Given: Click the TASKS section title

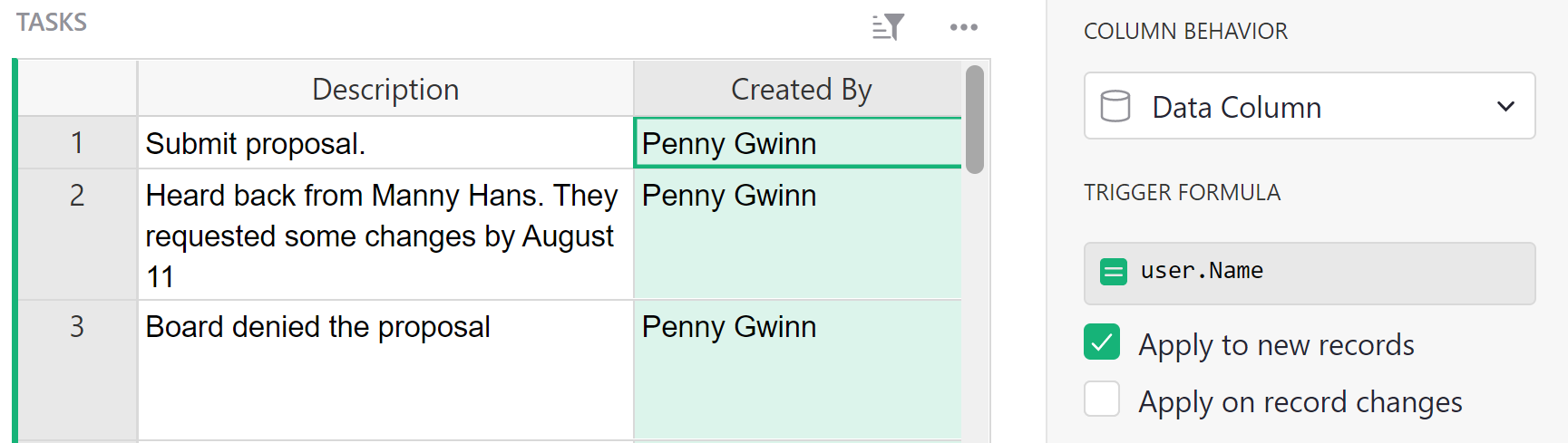Looking at the screenshot, I should 52,23.
